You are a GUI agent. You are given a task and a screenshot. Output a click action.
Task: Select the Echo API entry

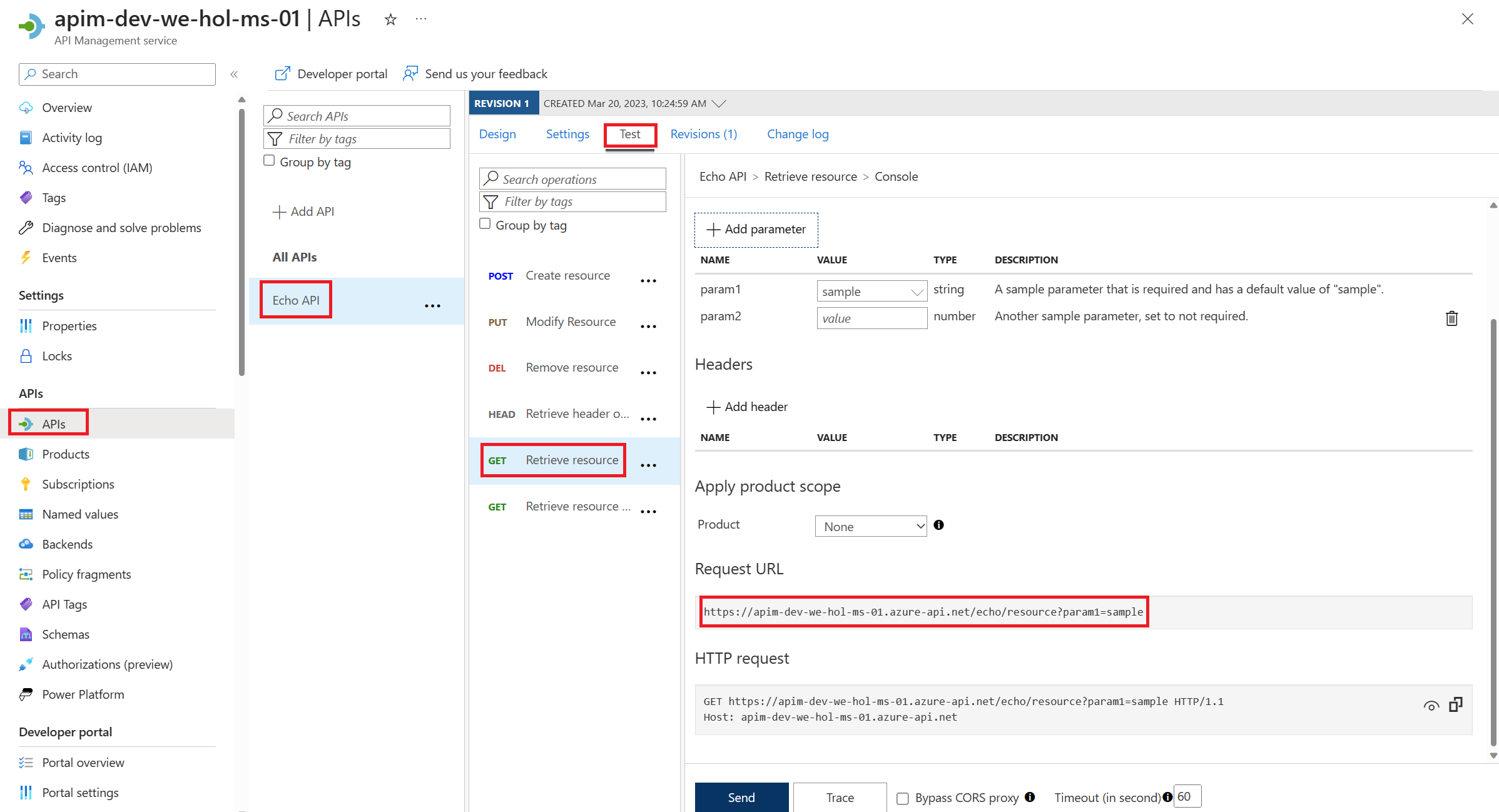pyautogui.click(x=296, y=300)
